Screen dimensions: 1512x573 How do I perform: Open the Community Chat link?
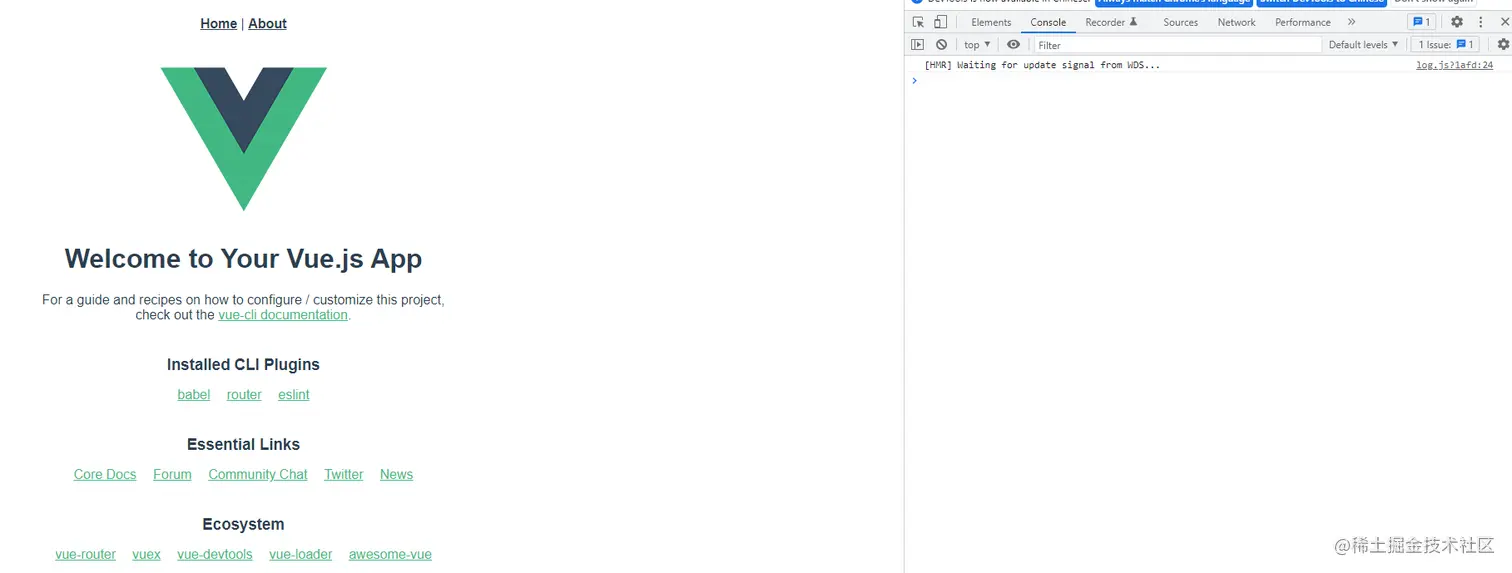pyautogui.click(x=258, y=475)
